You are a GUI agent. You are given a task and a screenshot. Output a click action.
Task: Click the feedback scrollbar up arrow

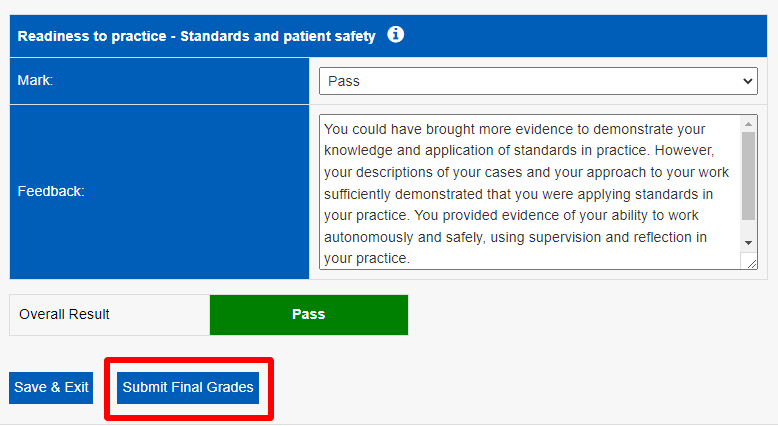click(x=748, y=123)
